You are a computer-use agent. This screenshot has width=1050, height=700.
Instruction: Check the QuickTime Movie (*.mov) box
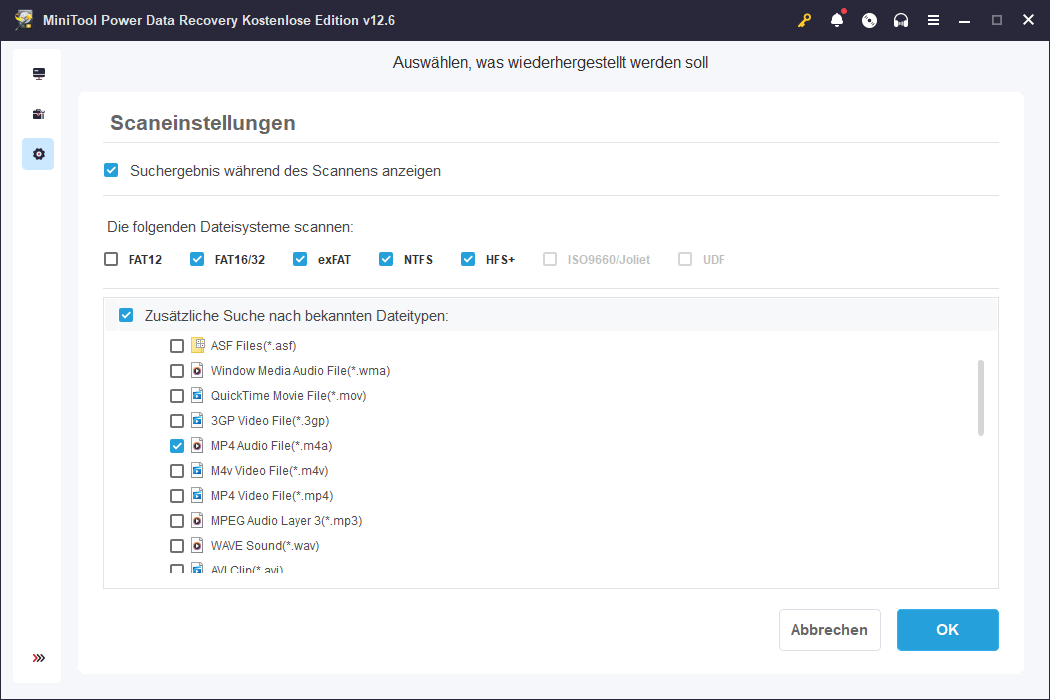click(177, 396)
